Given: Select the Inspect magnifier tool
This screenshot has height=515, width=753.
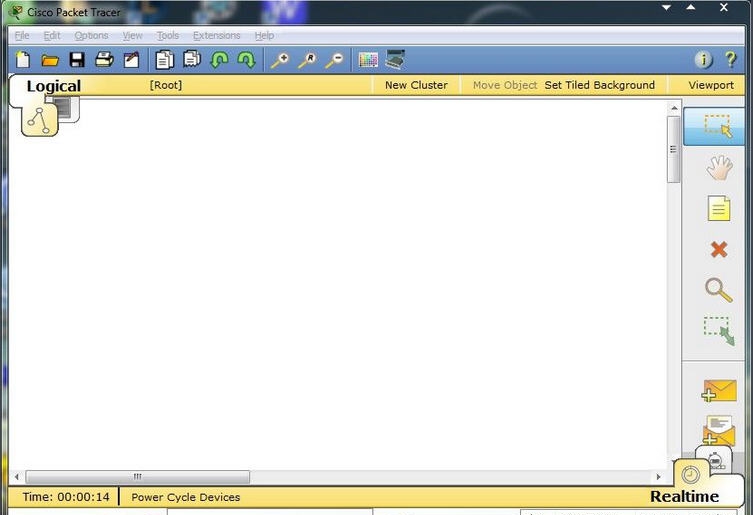Looking at the screenshot, I should tap(718, 290).
